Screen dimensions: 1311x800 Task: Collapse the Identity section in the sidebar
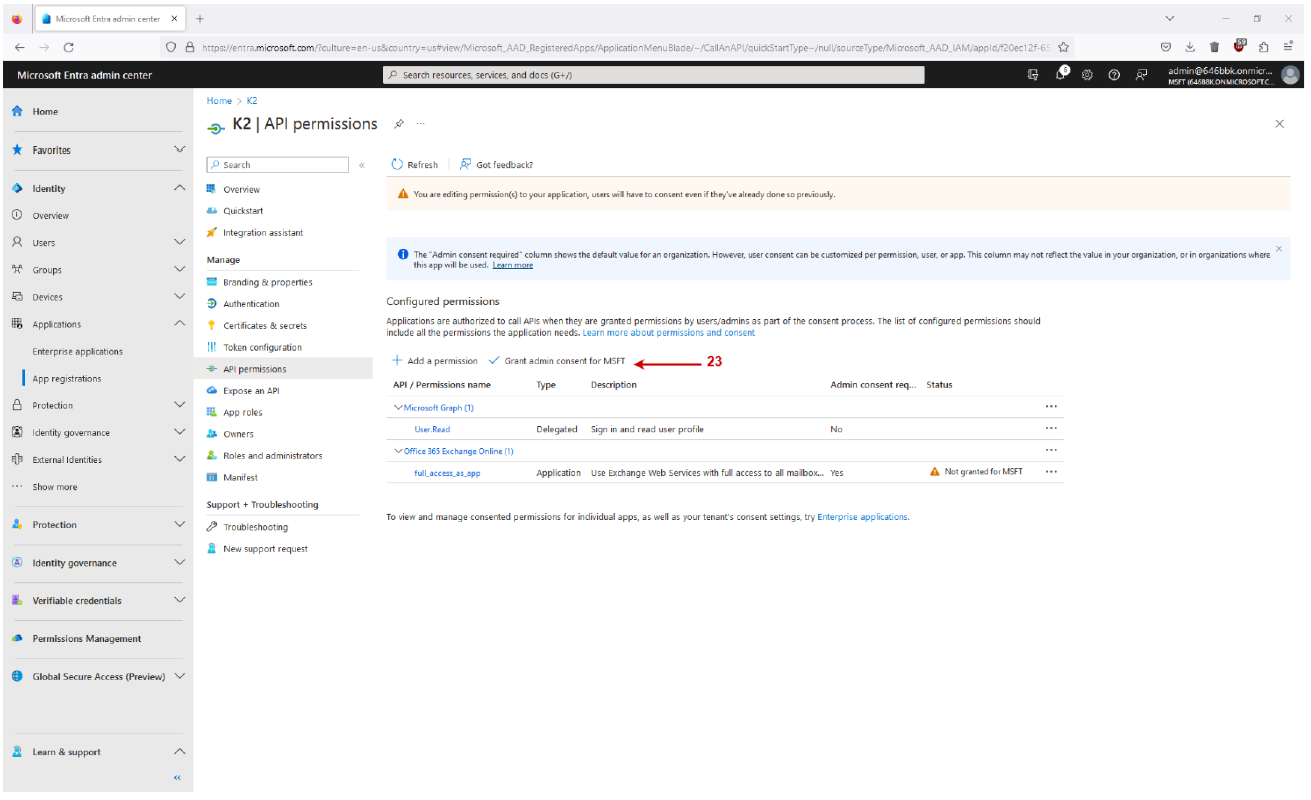(x=180, y=188)
